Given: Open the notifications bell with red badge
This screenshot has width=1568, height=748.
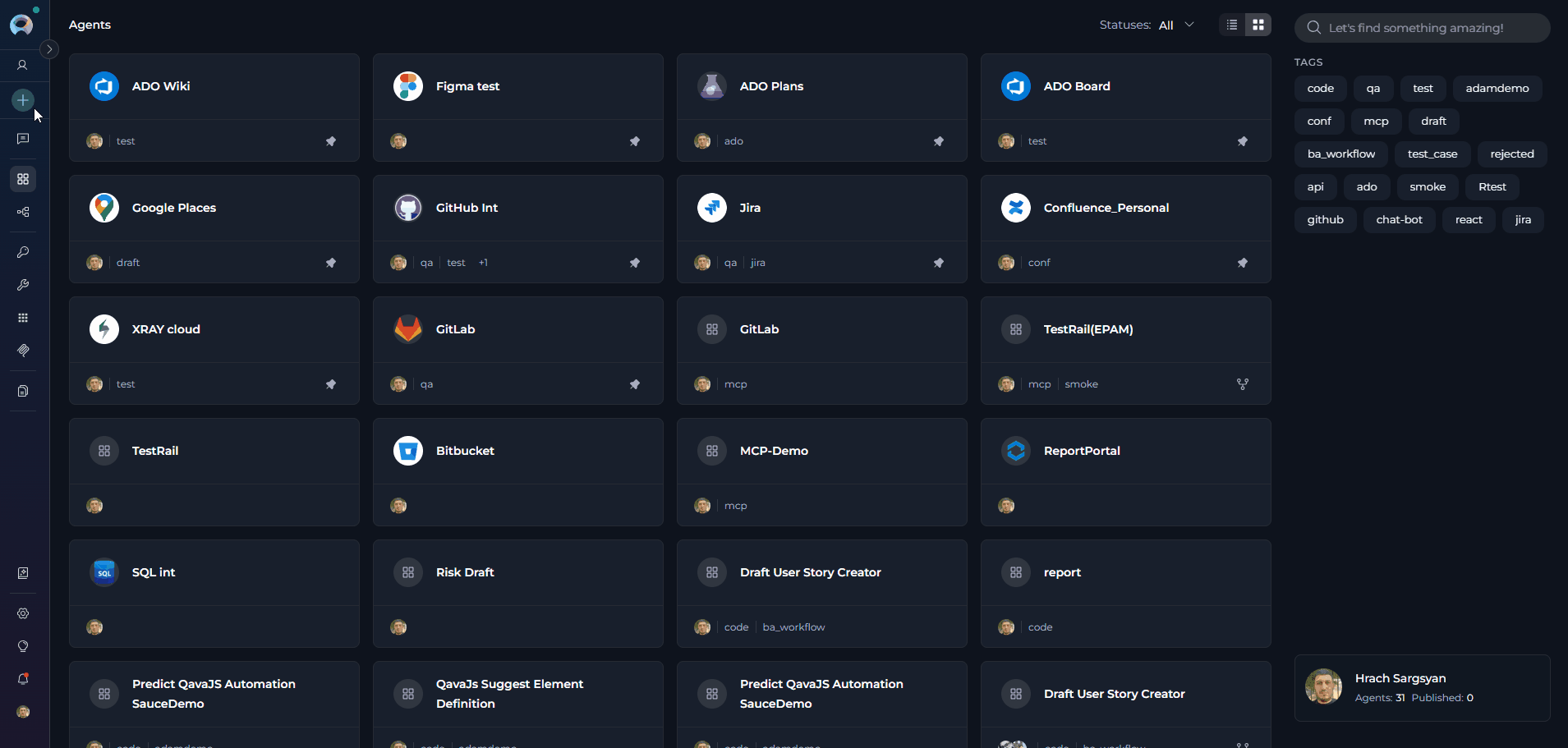Looking at the screenshot, I should [x=23, y=679].
